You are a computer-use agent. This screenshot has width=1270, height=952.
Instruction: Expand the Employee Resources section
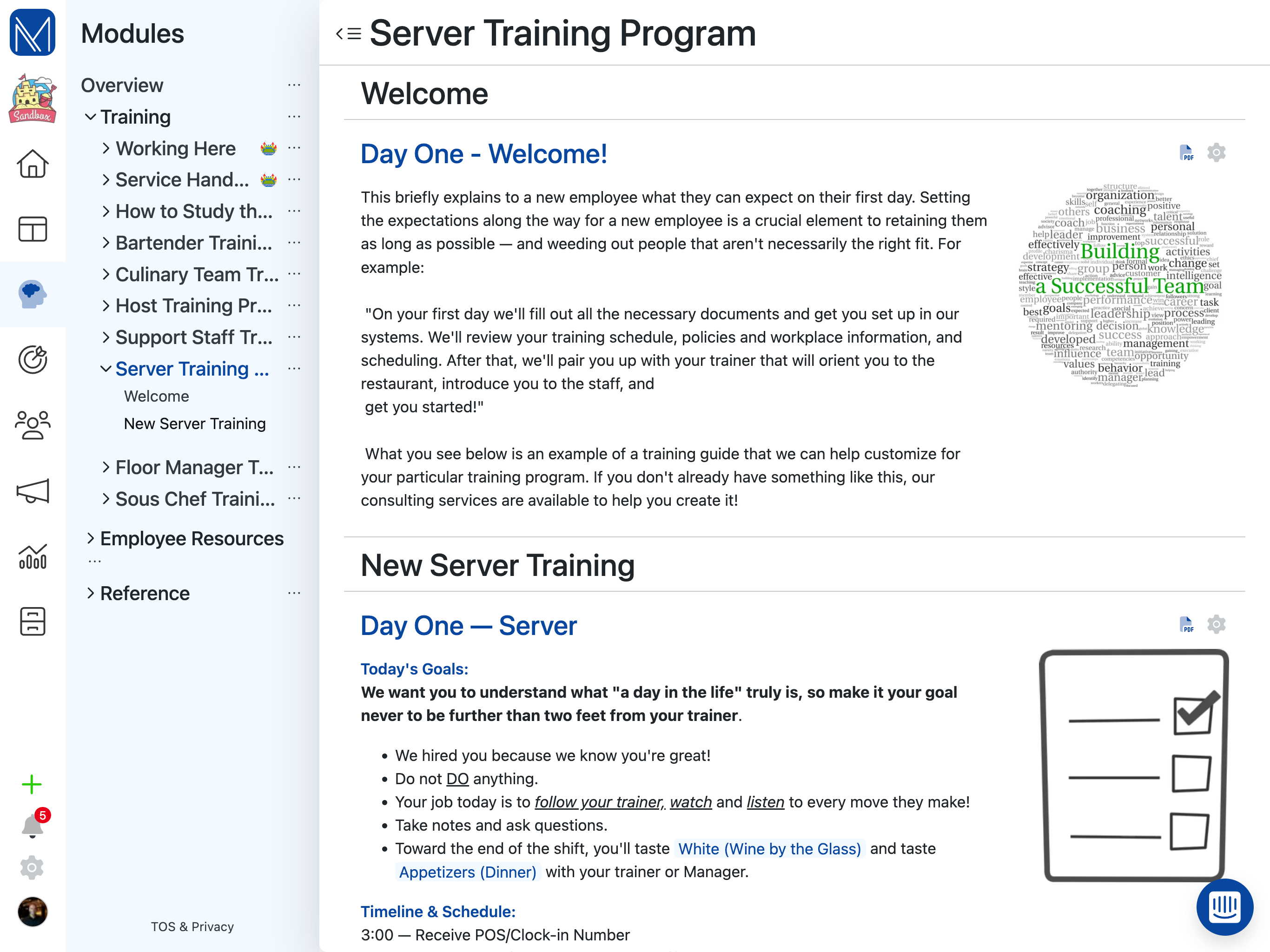90,539
